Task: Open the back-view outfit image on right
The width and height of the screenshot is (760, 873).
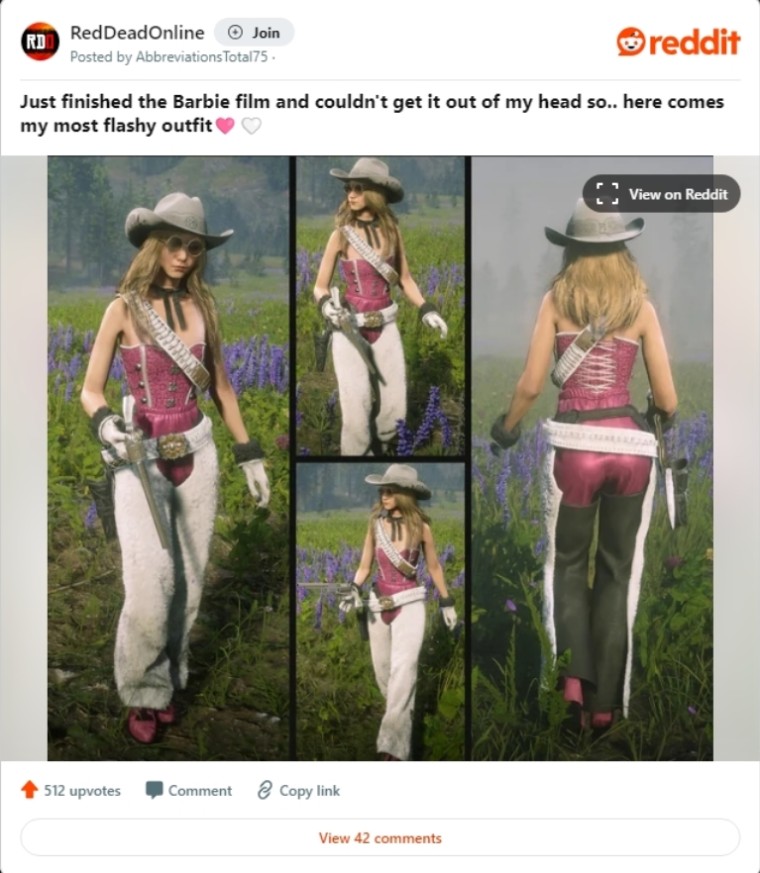Action: (592, 458)
